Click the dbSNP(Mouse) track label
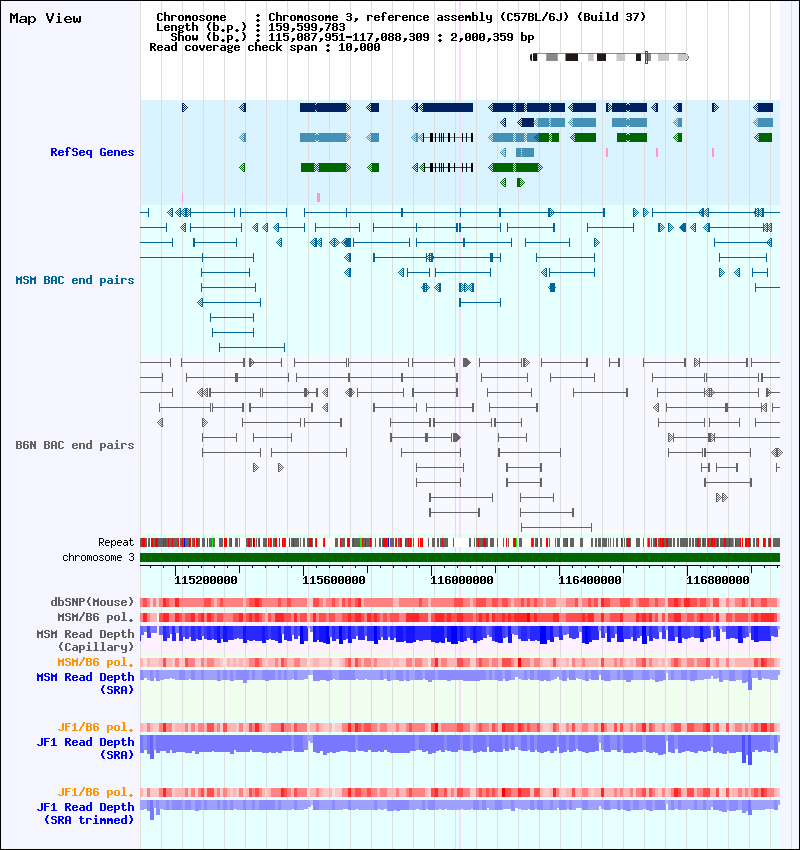The width and height of the screenshot is (800, 850). point(92,602)
